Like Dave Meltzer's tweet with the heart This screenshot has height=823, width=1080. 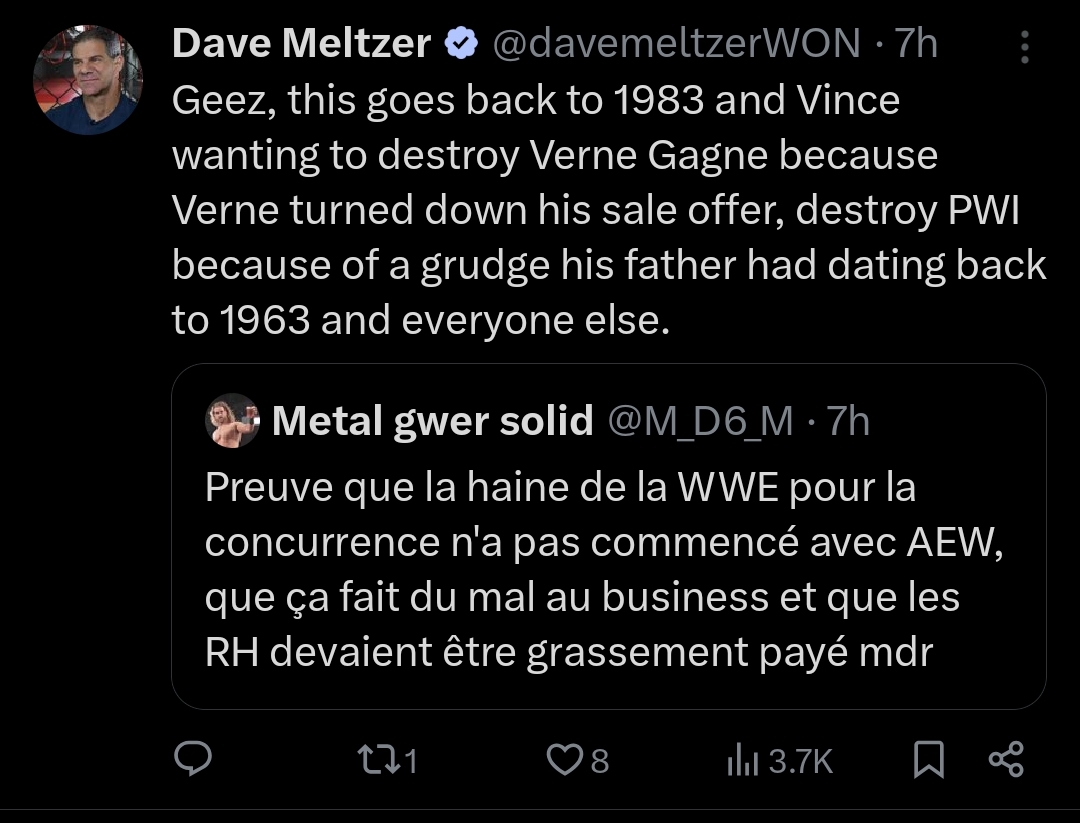(563, 761)
